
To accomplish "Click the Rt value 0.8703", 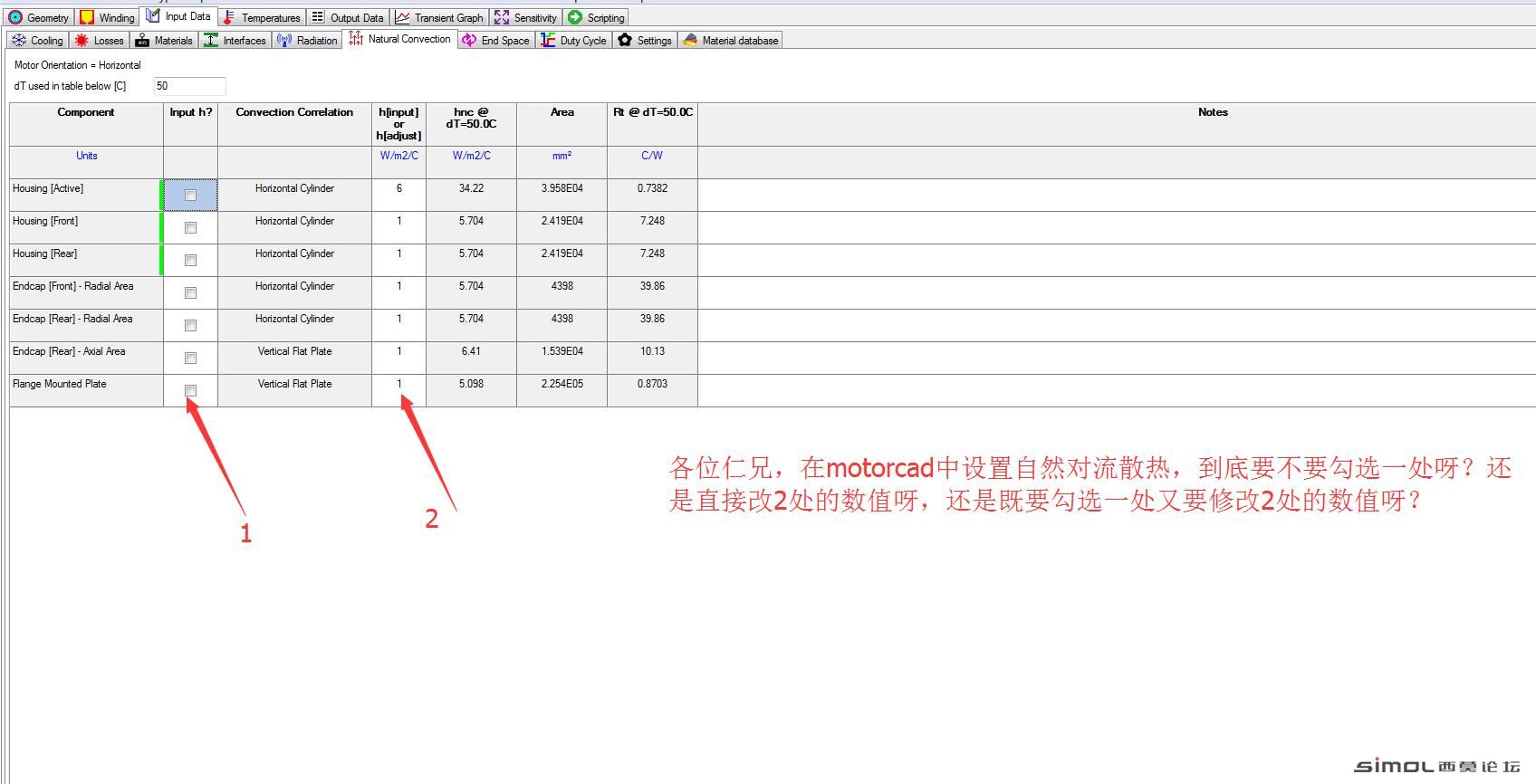I will point(652,384).
